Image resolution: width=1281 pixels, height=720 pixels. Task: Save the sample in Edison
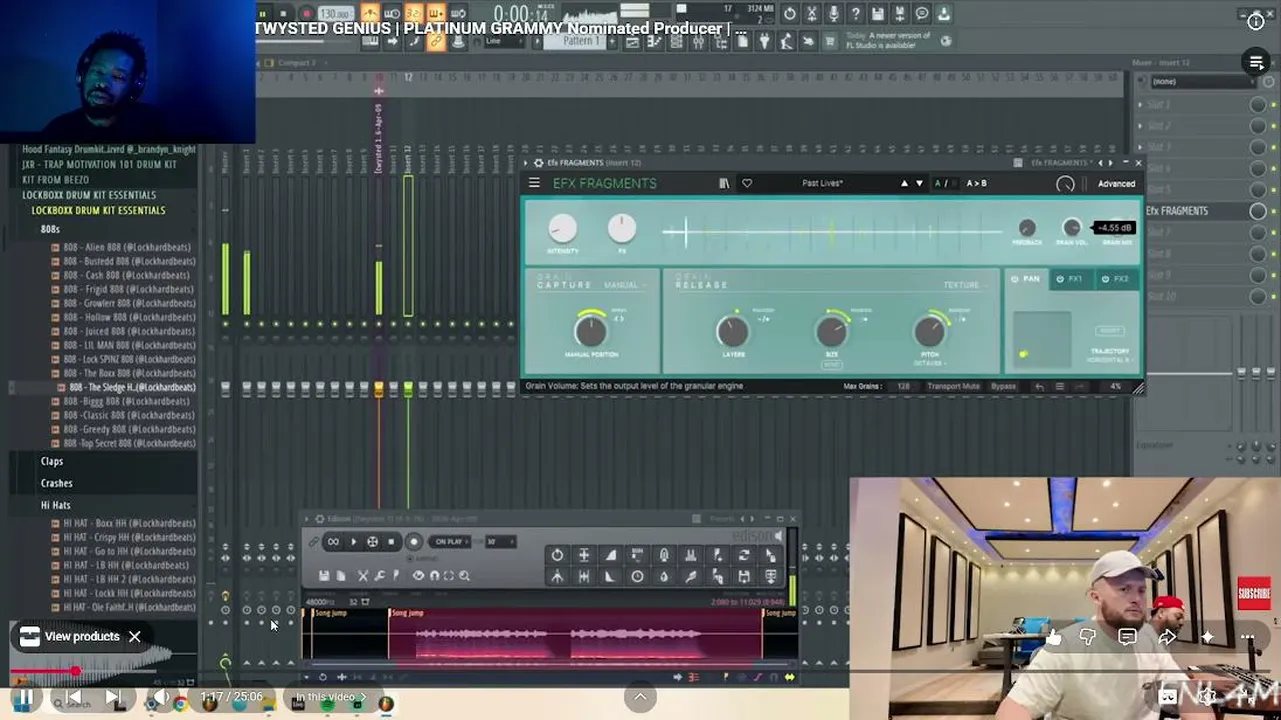point(324,576)
